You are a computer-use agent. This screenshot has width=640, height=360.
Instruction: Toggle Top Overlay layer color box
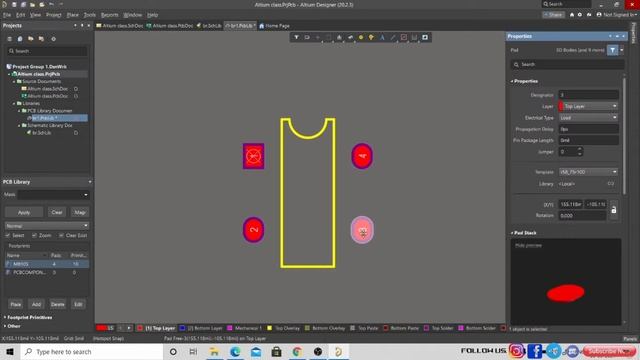[x=269, y=328]
